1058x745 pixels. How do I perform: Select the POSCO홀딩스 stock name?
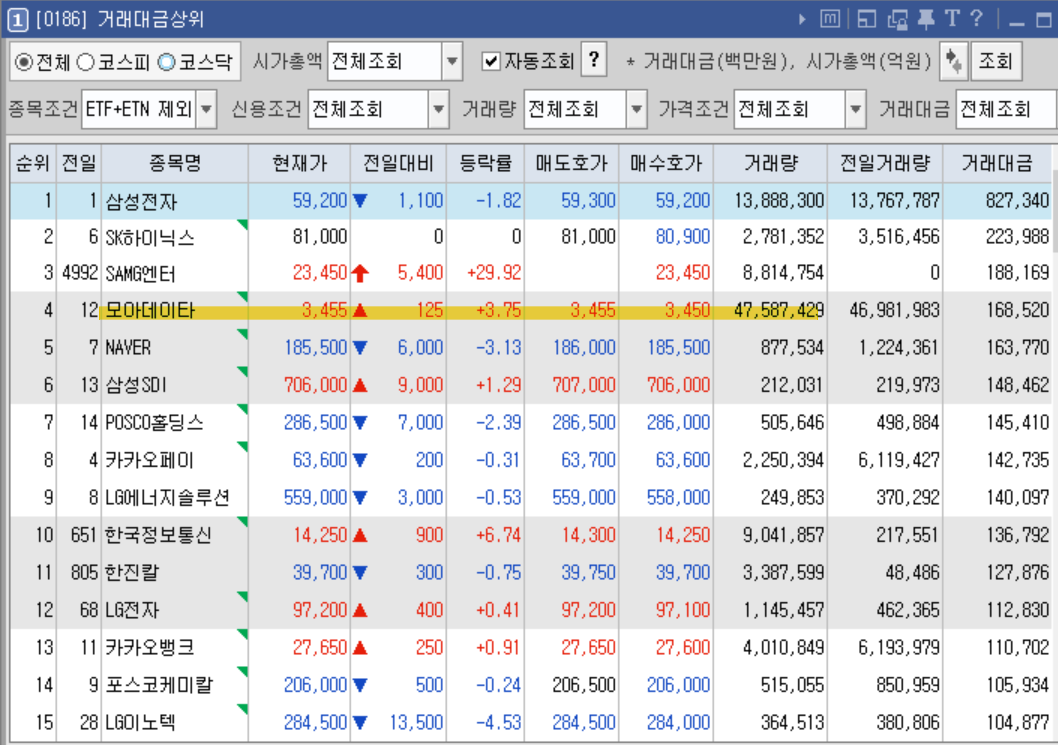tap(155, 422)
